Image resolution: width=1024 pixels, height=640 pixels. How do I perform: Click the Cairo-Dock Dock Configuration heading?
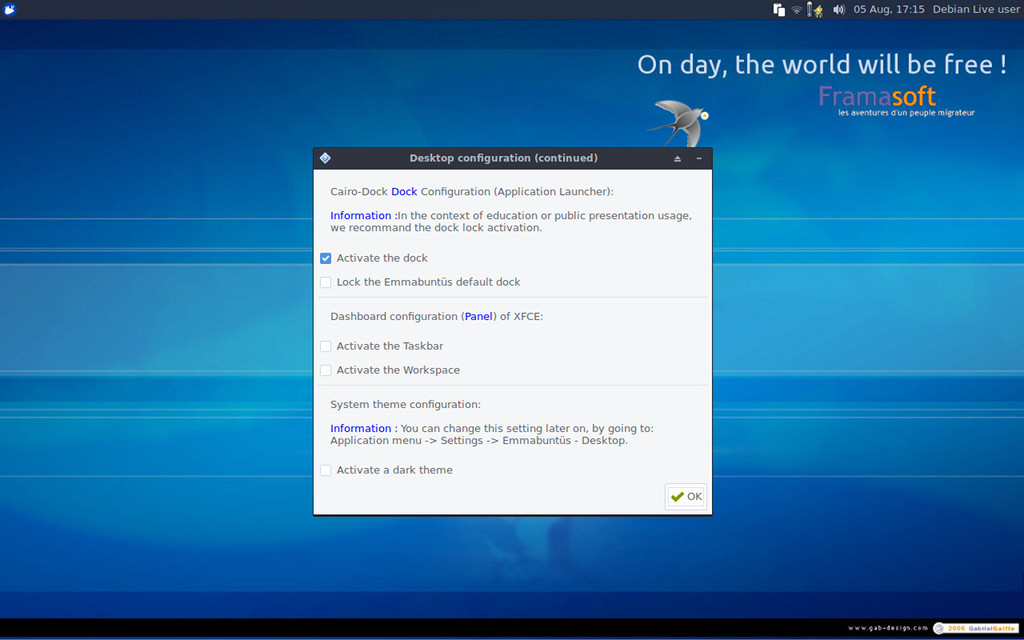472,192
